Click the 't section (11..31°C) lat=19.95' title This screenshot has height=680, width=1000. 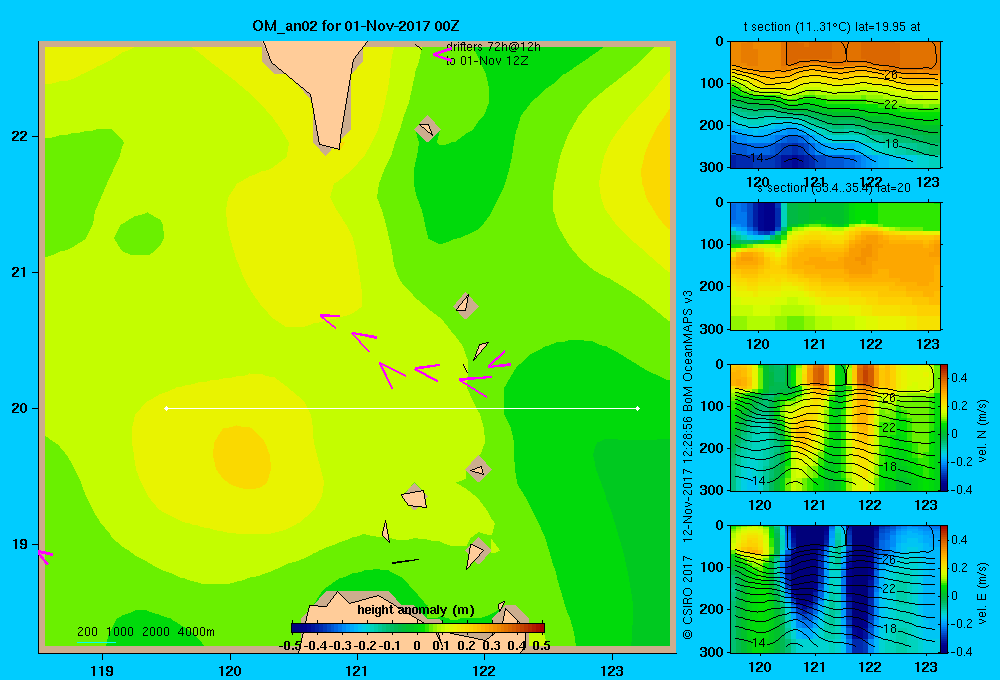[x=832, y=27]
